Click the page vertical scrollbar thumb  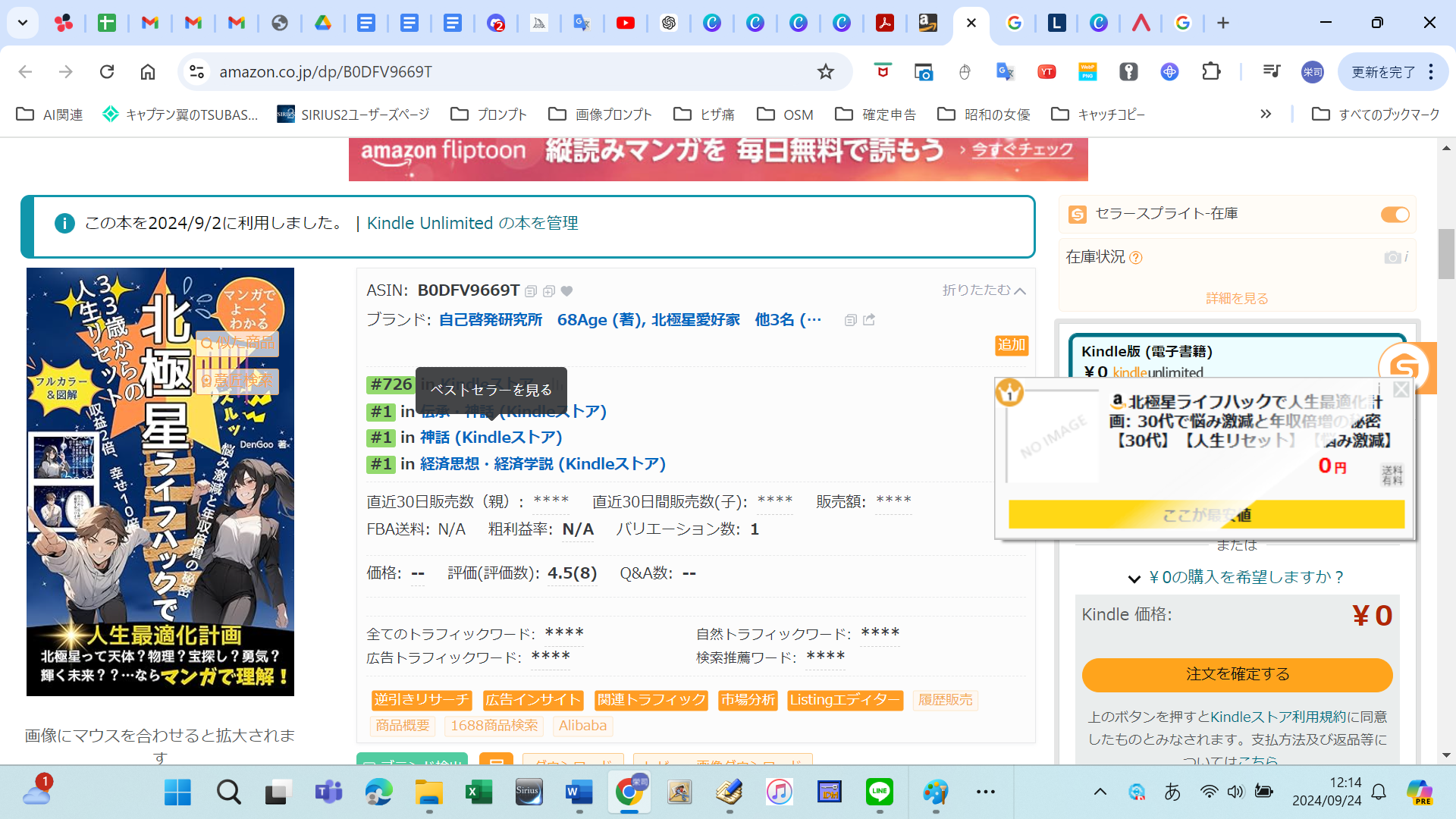pyautogui.click(x=1446, y=254)
